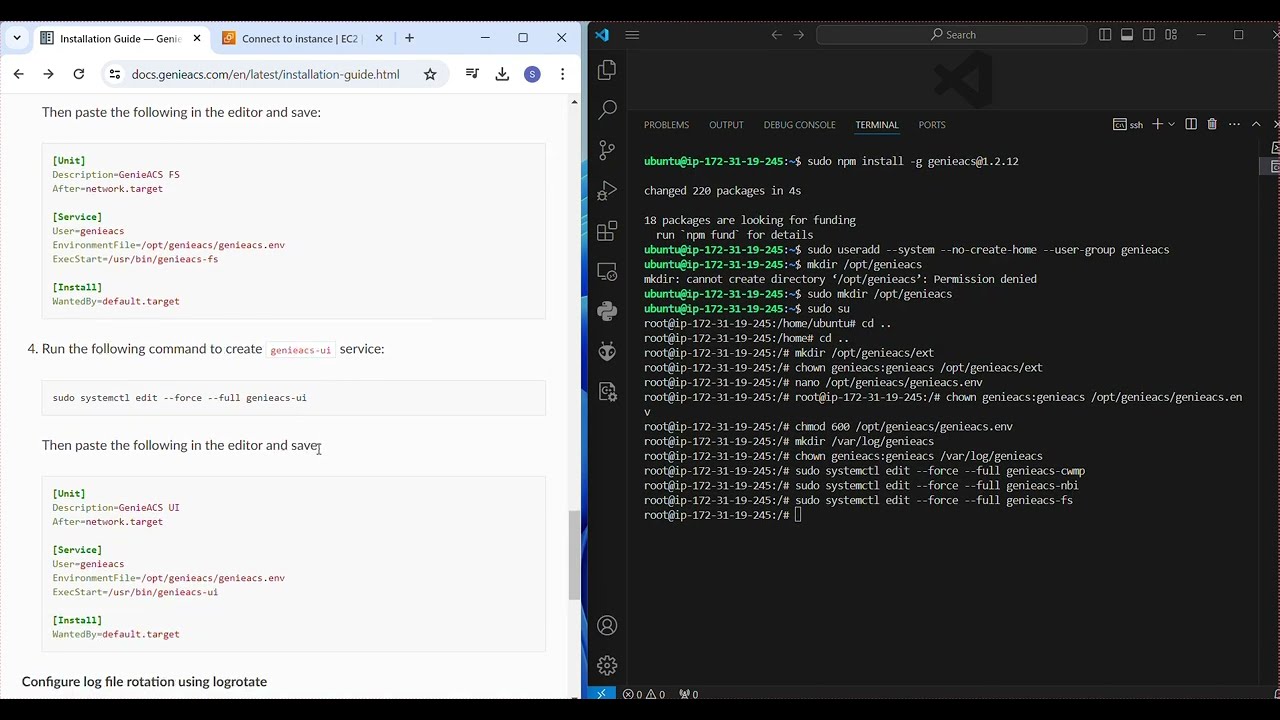Viewport: 1280px width, 720px height.
Task: Go back using VS Code navigation arrow
Action: [x=776, y=35]
